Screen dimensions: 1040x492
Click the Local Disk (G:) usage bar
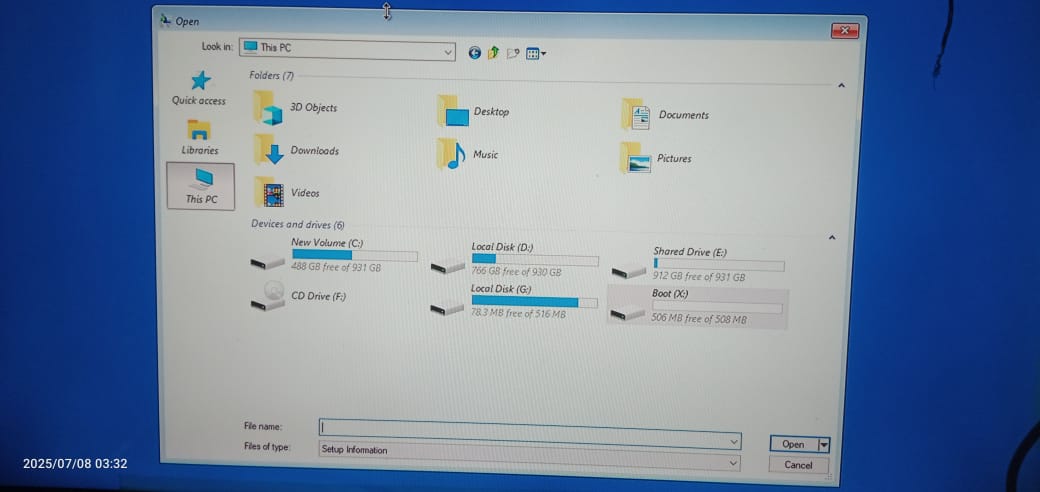coord(534,302)
